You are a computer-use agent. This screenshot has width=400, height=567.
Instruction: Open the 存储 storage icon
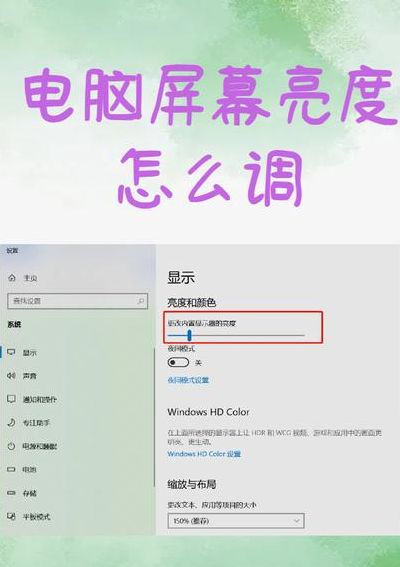(x=12, y=493)
